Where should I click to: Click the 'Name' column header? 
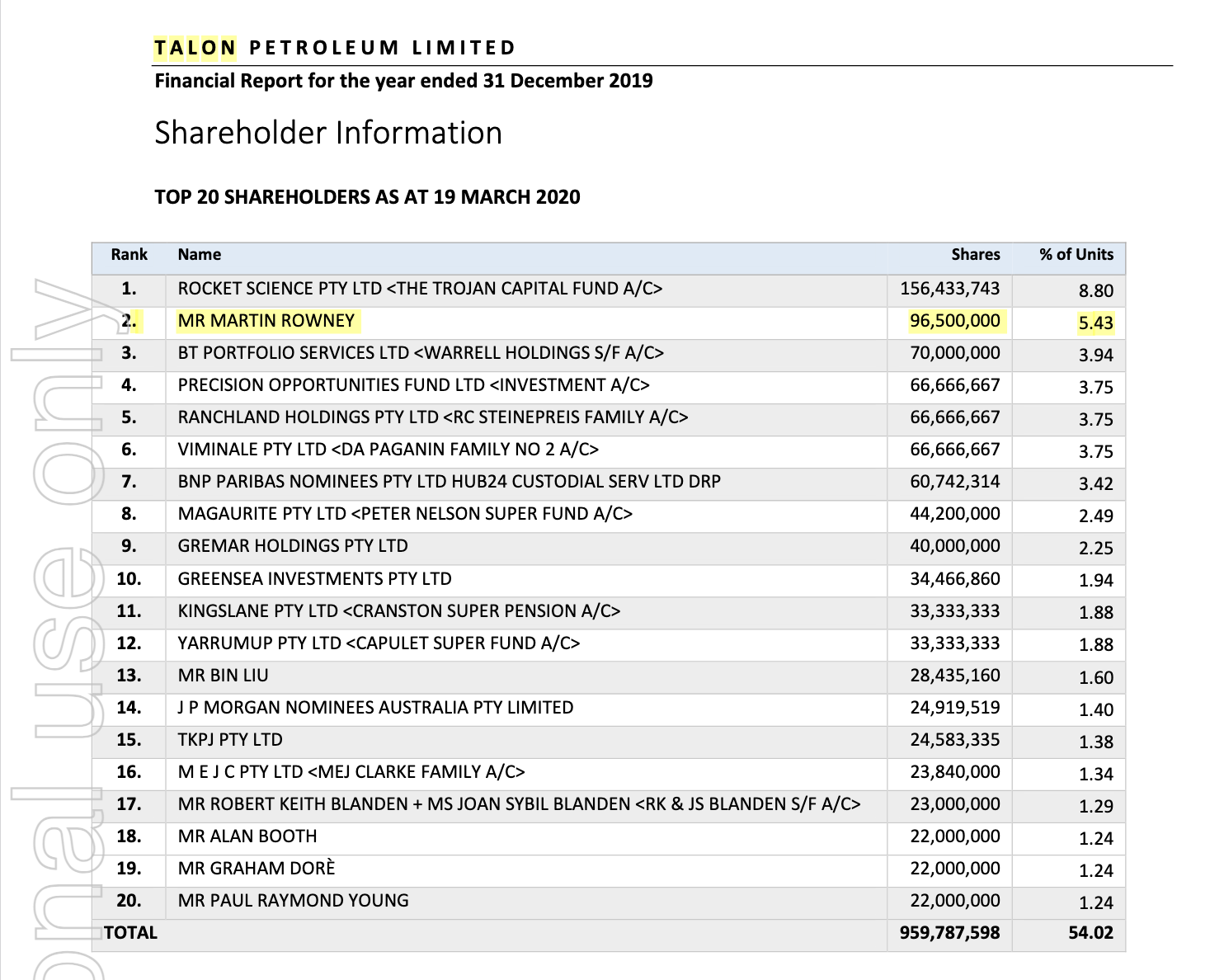200,255
